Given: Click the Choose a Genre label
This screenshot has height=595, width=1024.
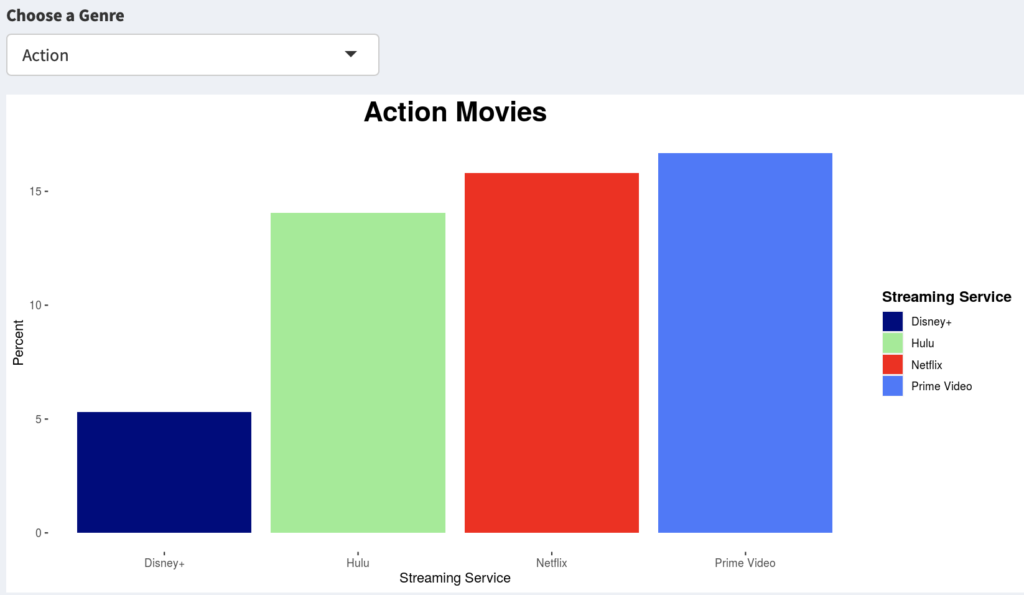Looking at the screenshot, I should point(65,16).
